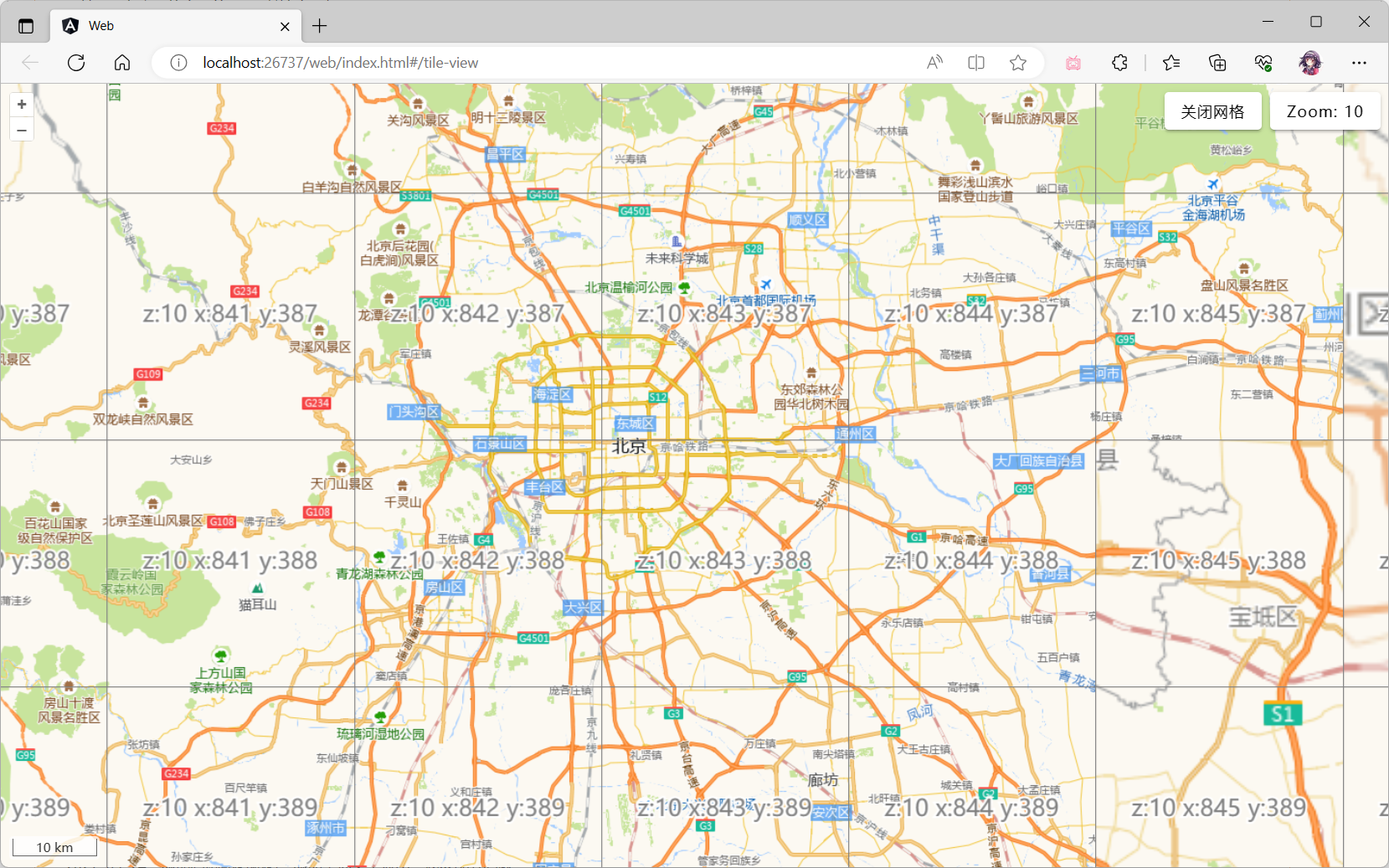Viewport: 1389px width, 868px height.
Task: Open the pink bilibili extension icon
Action: 1073,63
